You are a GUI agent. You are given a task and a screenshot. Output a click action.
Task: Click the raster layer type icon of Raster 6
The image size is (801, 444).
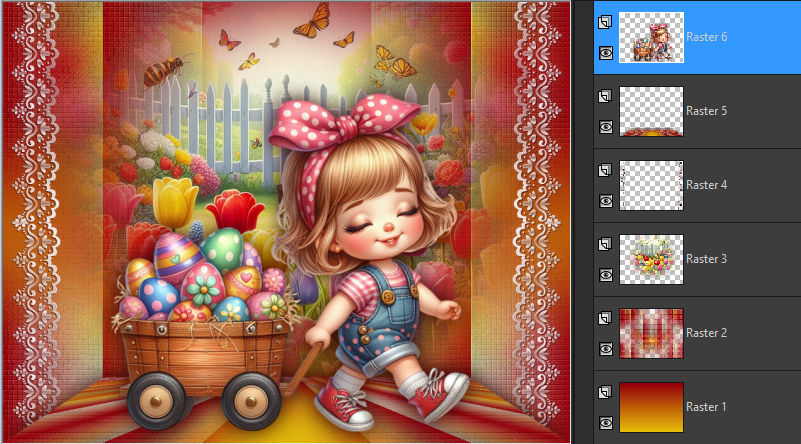[x=605, y=21]
